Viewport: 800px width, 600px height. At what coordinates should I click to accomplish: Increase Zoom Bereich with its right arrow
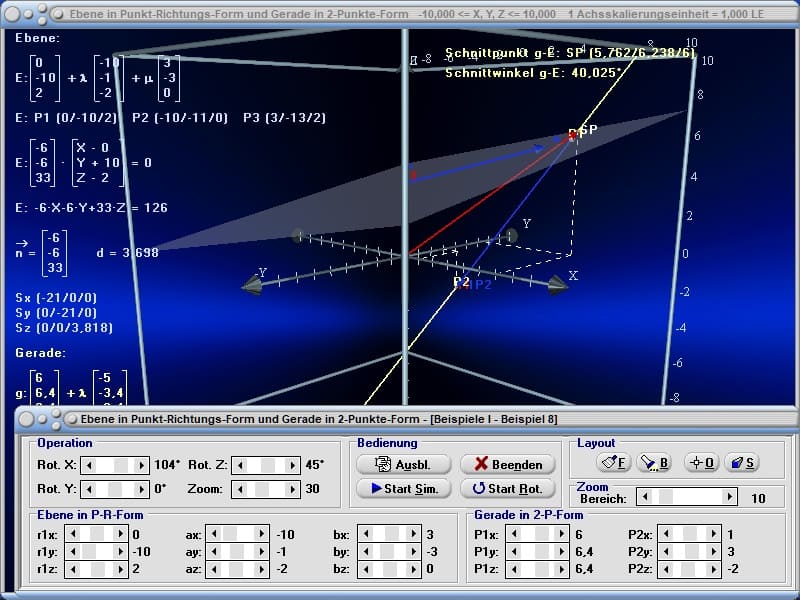coord(730,496)
